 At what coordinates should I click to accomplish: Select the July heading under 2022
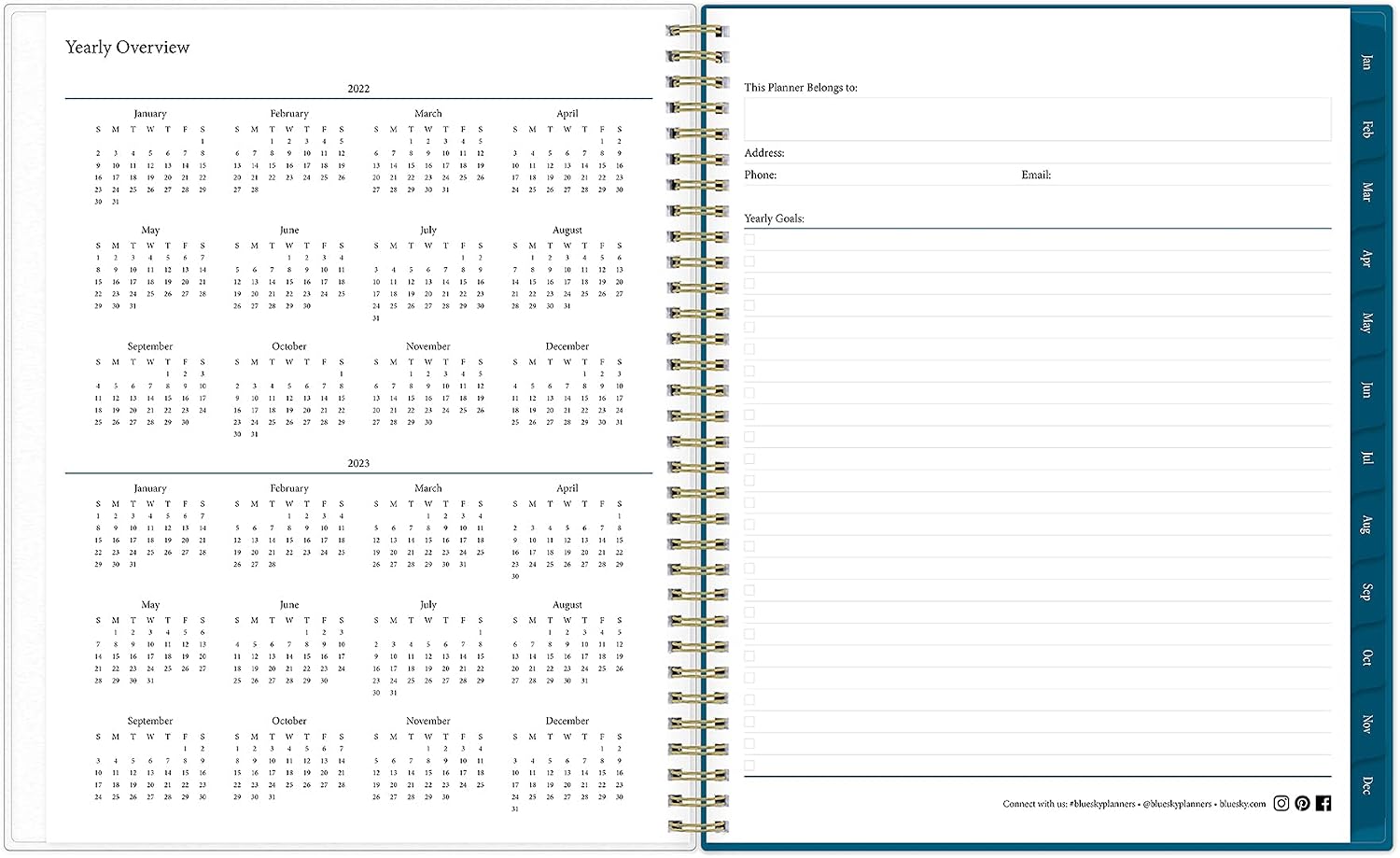[x=428, y=230]
